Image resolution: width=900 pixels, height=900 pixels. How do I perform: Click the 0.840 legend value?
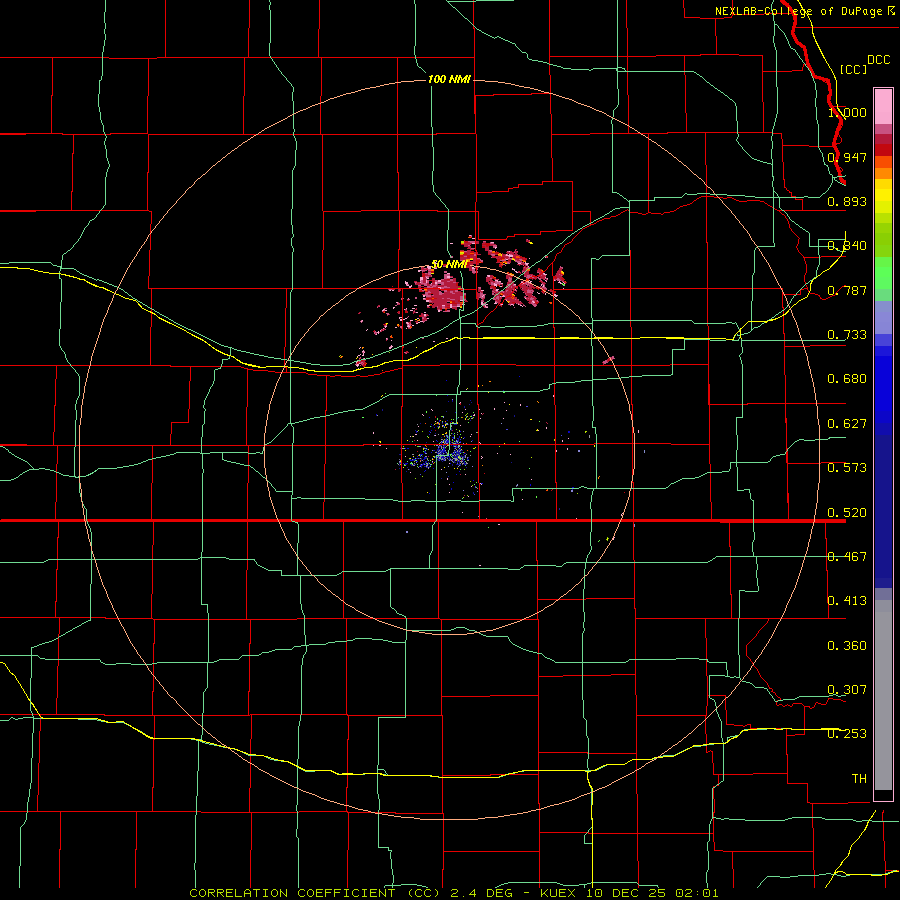pyautogui.click(x=847, y=246)
